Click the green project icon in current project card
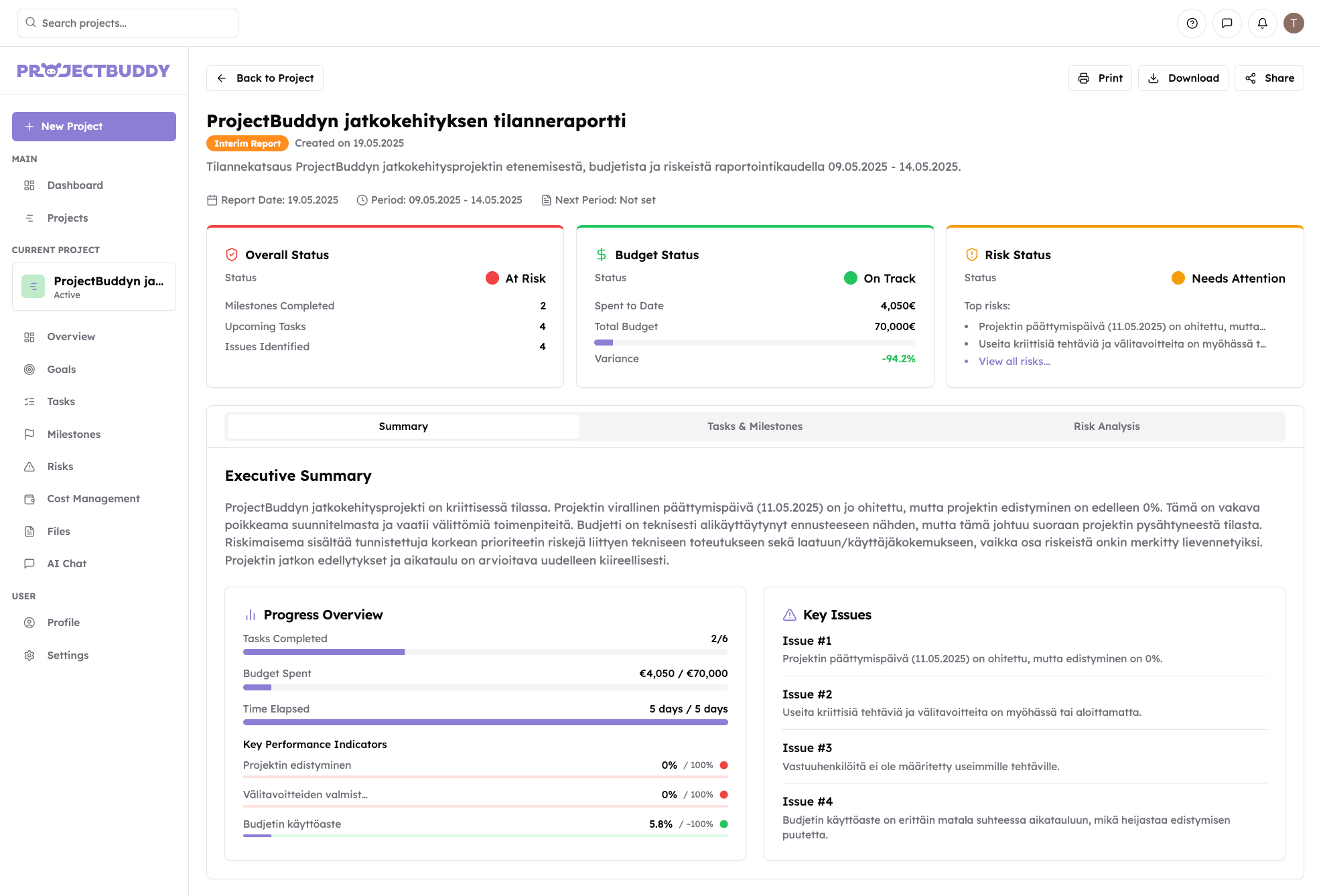Viewport: 1321px width, 896px height. [x=33, y=287]
